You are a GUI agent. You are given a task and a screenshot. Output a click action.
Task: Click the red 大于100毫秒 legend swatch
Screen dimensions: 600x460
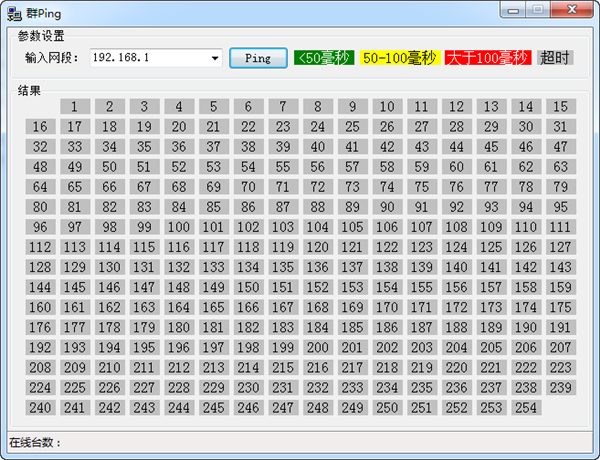tap(487, 58)
